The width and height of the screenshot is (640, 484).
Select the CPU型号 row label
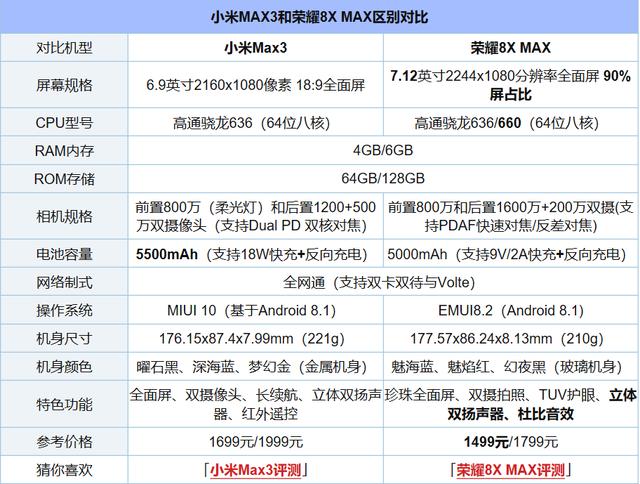[64, 122]
